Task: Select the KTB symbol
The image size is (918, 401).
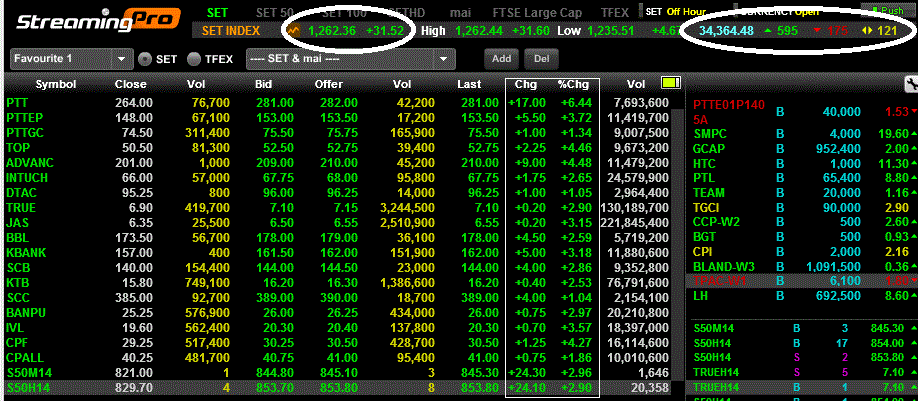Action: click(x=17, y=283)
